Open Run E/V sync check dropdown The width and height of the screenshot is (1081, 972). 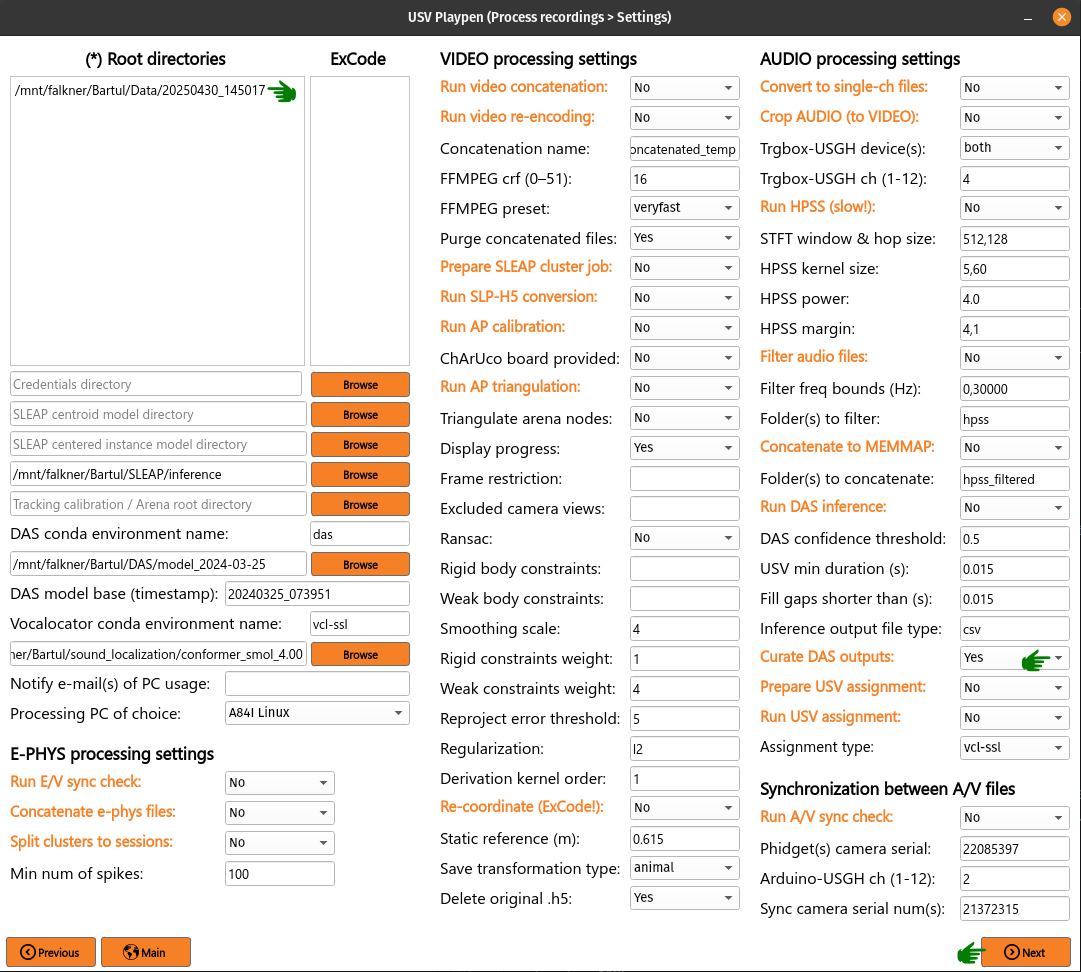tap(279, 782)
